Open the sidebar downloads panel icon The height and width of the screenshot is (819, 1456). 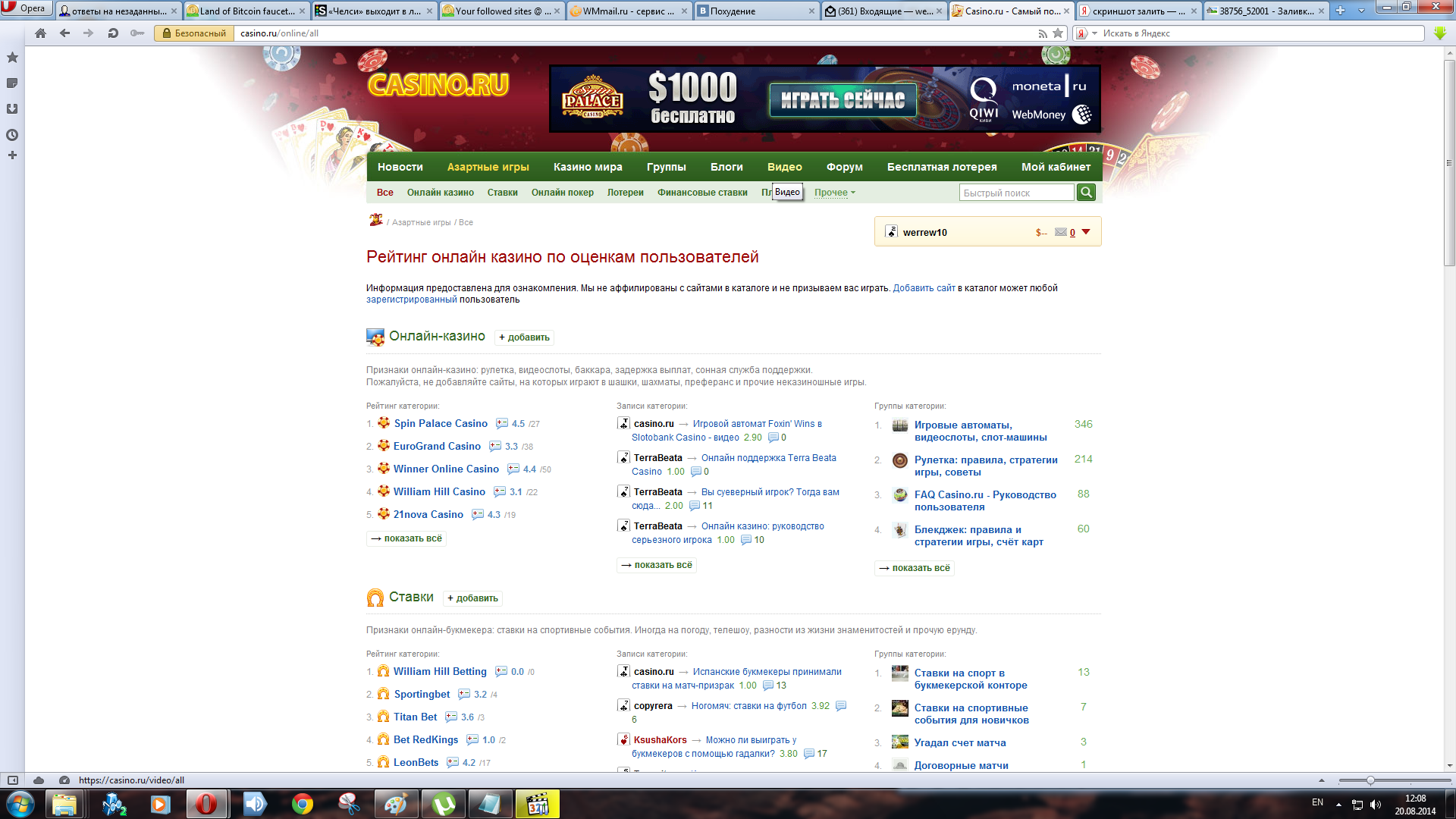pyautogui.click(x=12, y=109)
